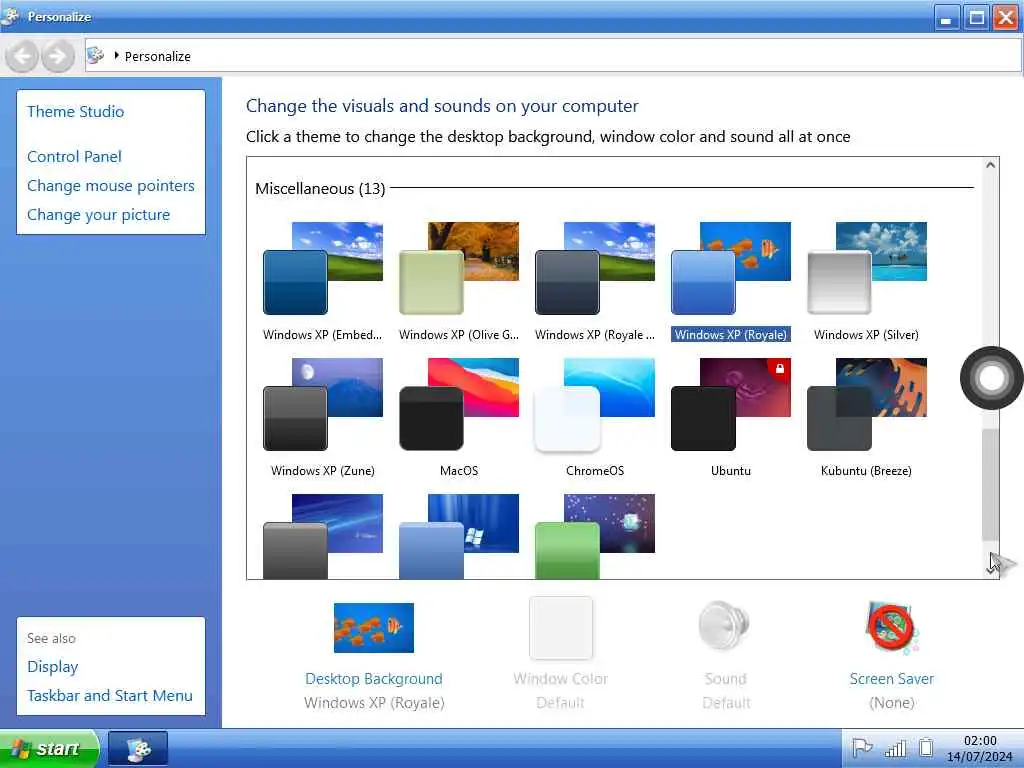This screenshot has width=1024, height=768.
Task: Go back with the Back arrow button
Action: [x=22, y=56]
